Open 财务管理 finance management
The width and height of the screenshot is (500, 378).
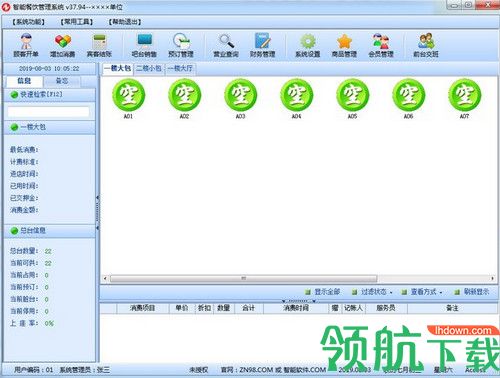pyautogui.click(x=263, y=45)
